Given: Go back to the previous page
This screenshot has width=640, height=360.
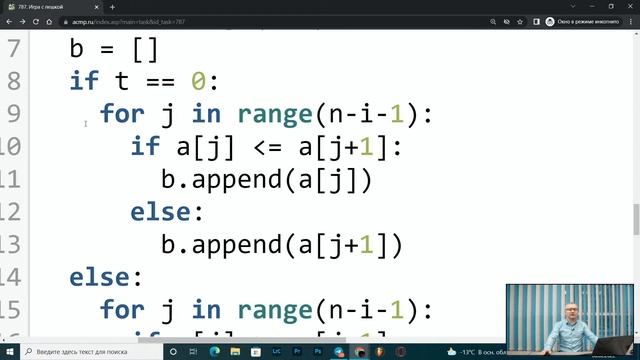Looking at the screenshot, I should coord(9,22).
